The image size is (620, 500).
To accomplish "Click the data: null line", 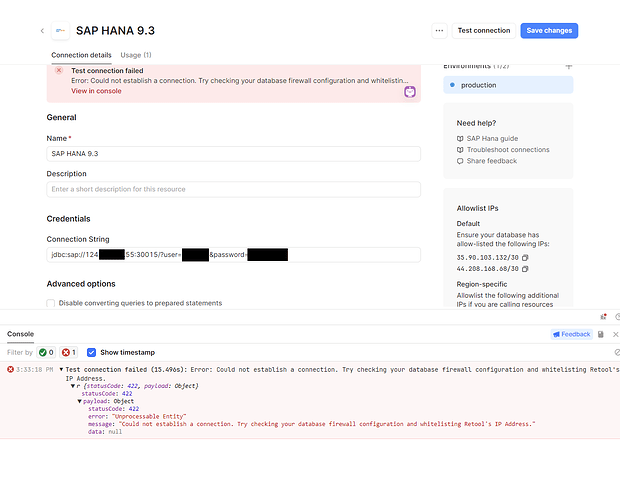I will coord(105,432).
